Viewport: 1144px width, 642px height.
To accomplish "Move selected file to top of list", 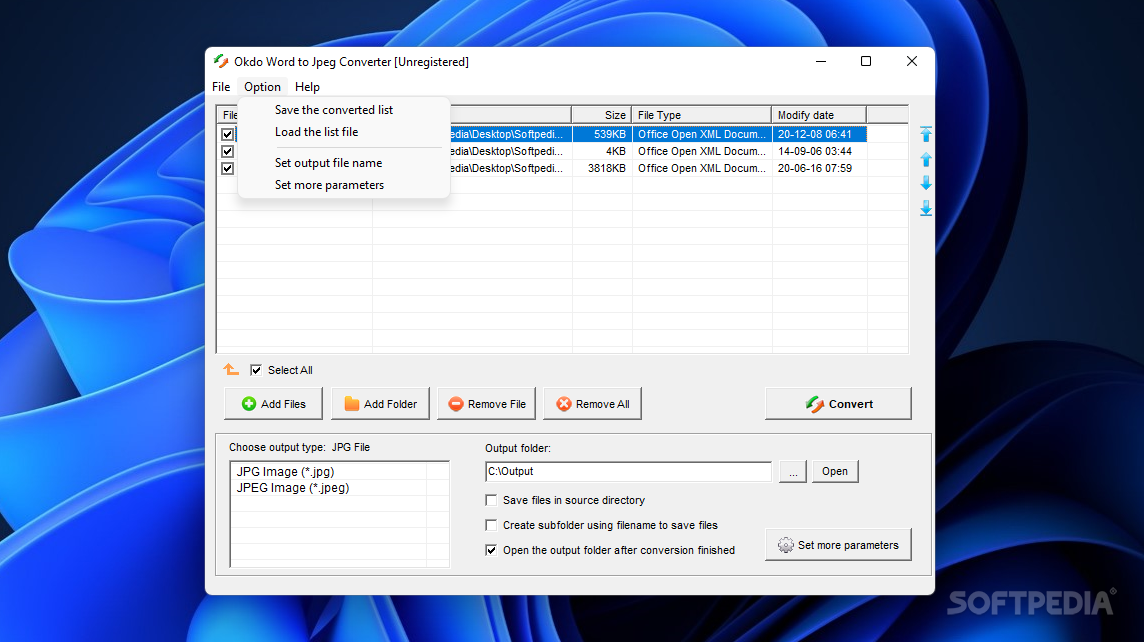I will point(926,134).
